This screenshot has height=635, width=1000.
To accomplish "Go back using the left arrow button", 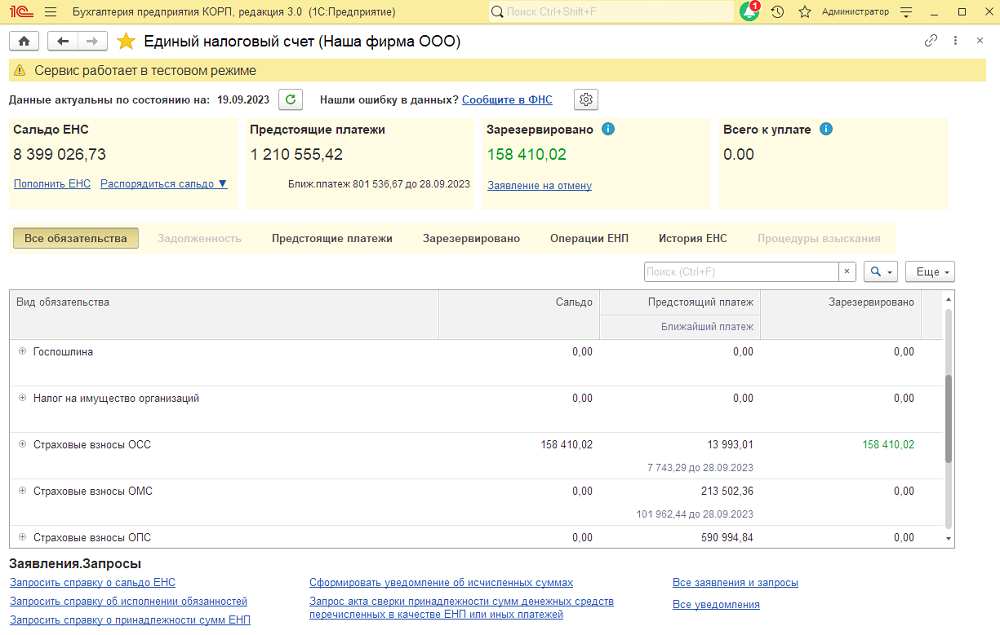I will click(x=64, y=42).
